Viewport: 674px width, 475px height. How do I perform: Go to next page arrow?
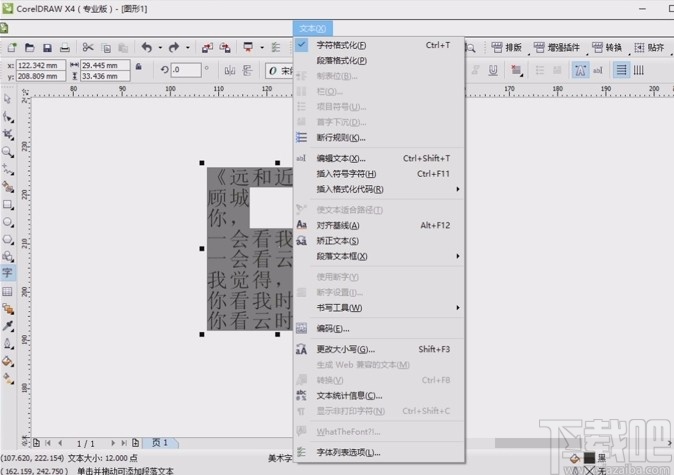(x=113, y=443)
